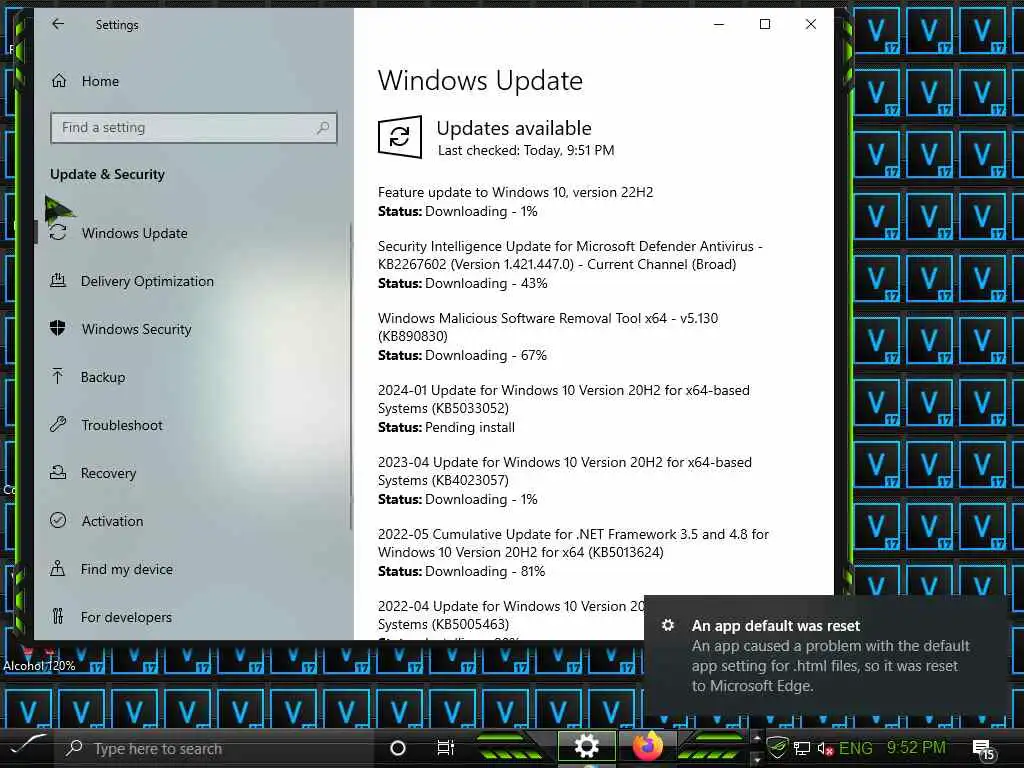Viewport: 1024px width, 768px height.
Task: Open Cortana circle icon on taskbar
Action: (398, 748)
